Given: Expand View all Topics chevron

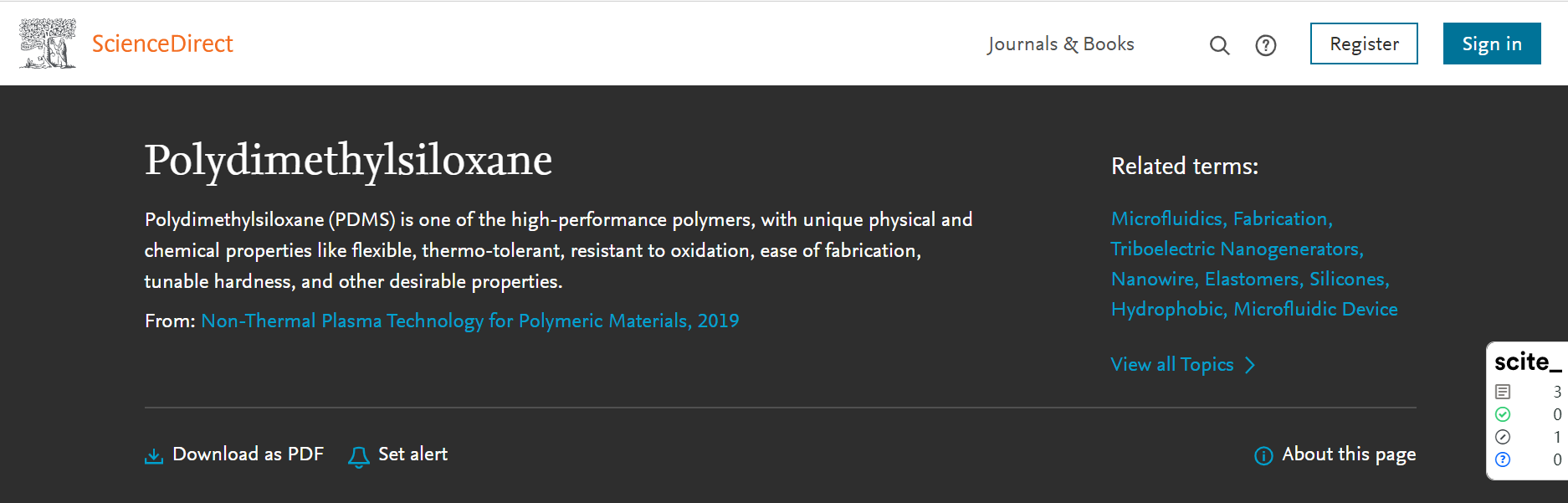Looking at the screenshot, I should point(1250,365).
